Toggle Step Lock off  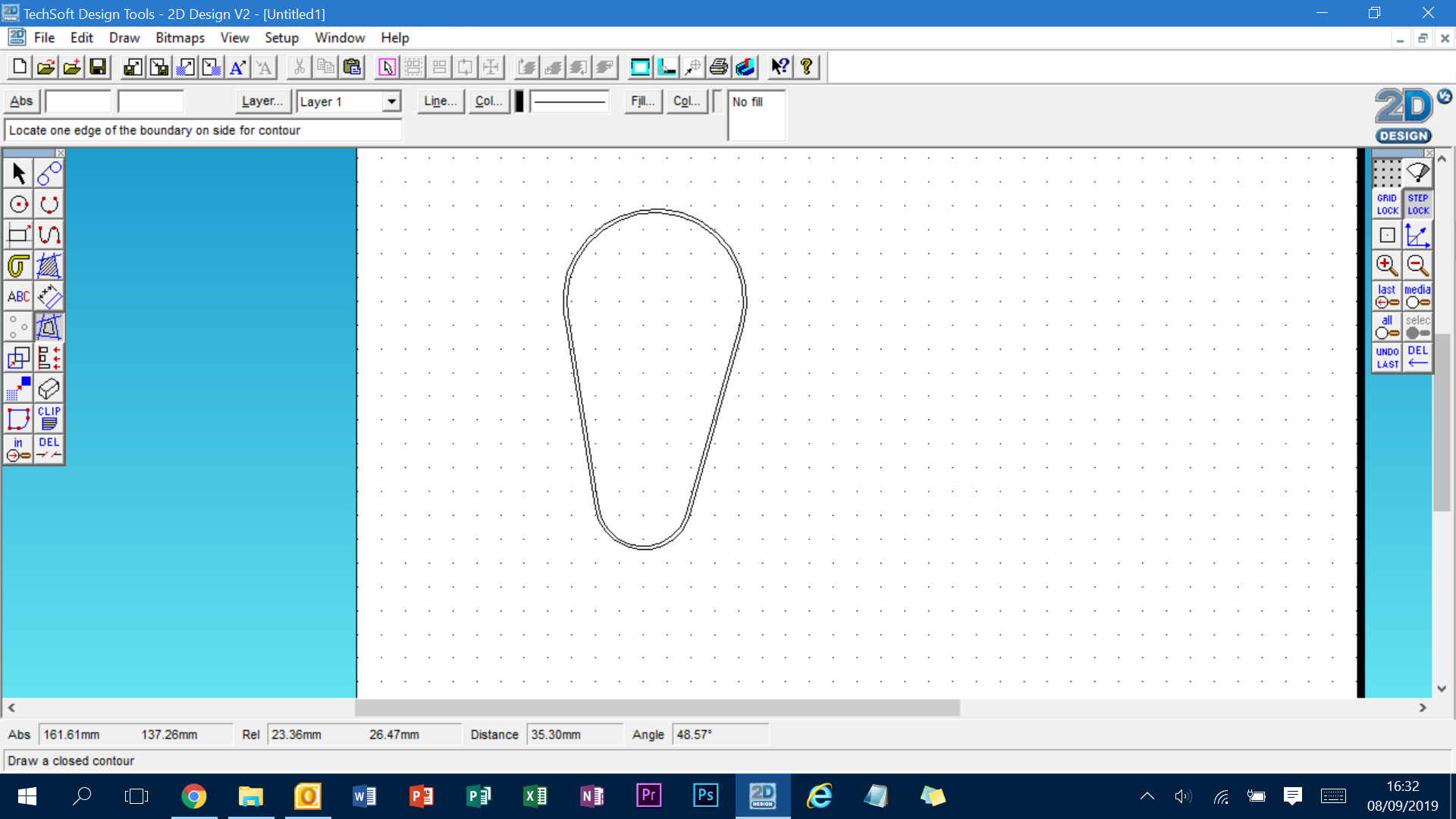pyautogui.click(x=1417, y=203)
